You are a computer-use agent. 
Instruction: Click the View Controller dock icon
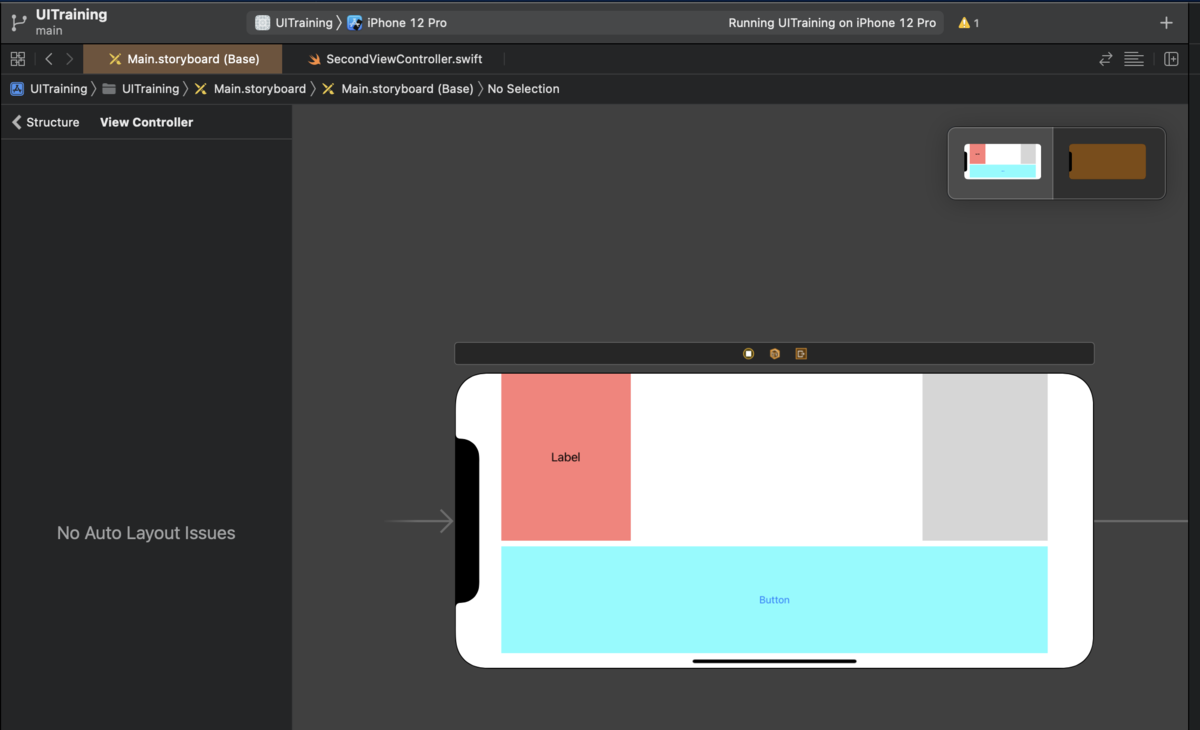(748, 354)
